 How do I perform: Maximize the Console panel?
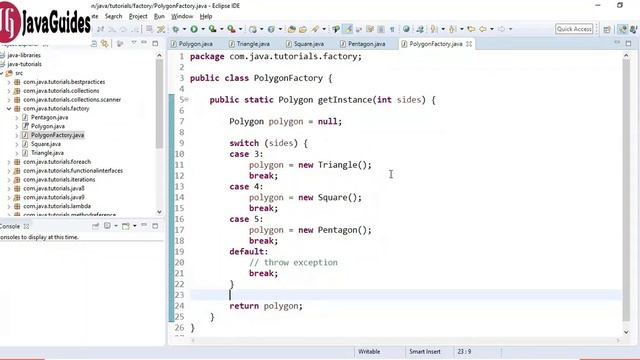(x=155, y=225)
